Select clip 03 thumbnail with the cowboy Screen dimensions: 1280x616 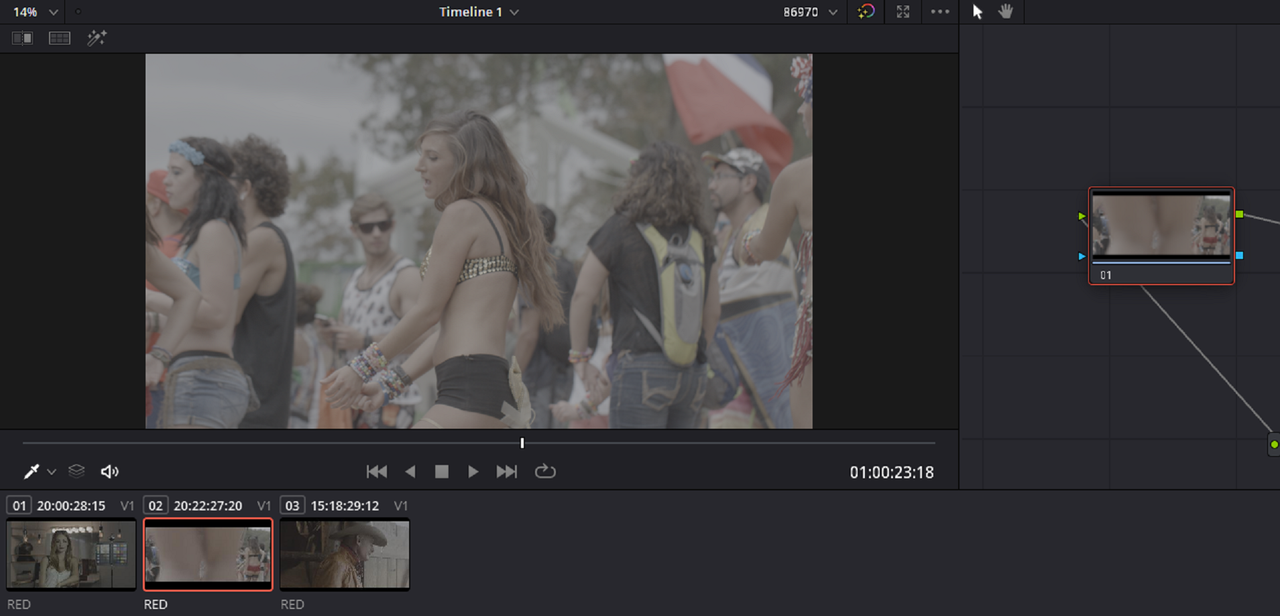click(x=345, y=554)
